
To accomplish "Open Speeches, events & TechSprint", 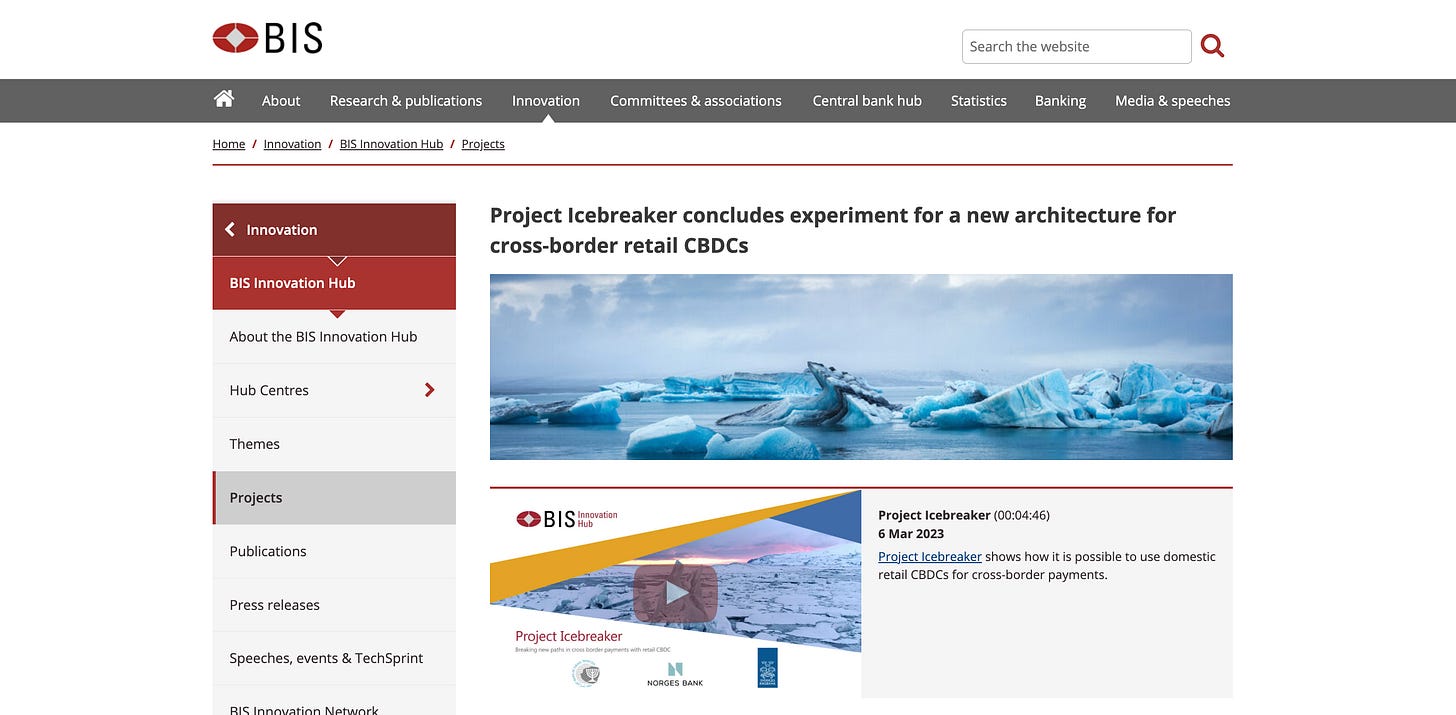I will [x=334, y=658].
